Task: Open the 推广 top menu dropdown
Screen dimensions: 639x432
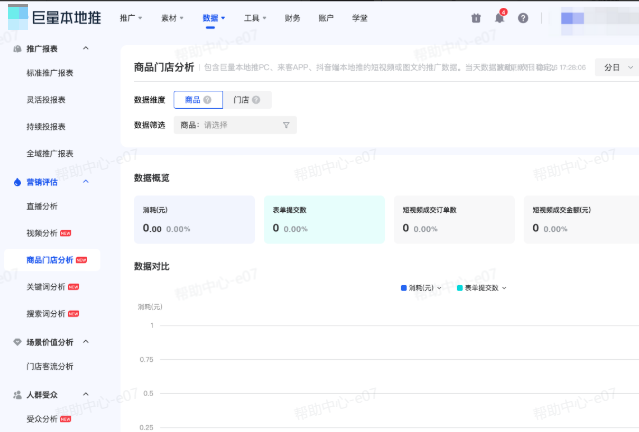Action: point(131,18)
